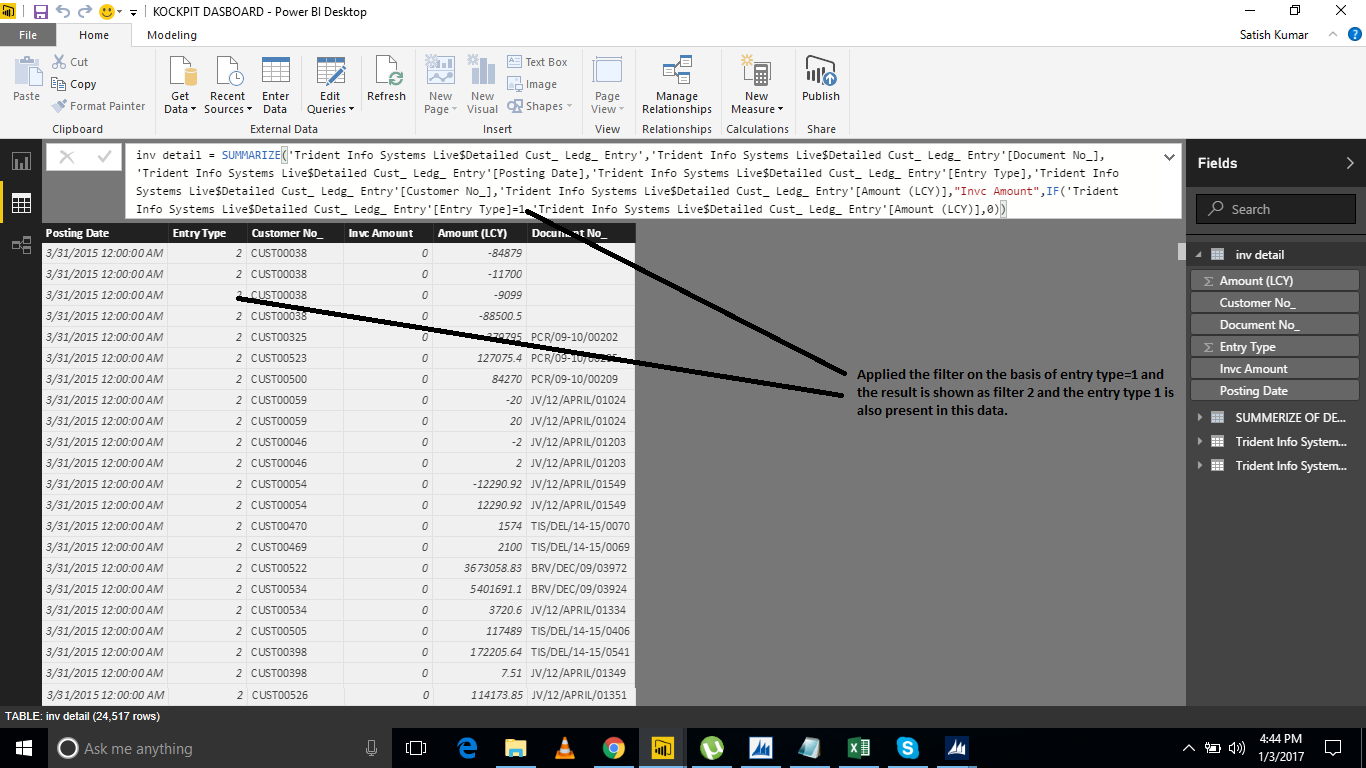Open Chrome from the taskbar

tap(613, 747)
